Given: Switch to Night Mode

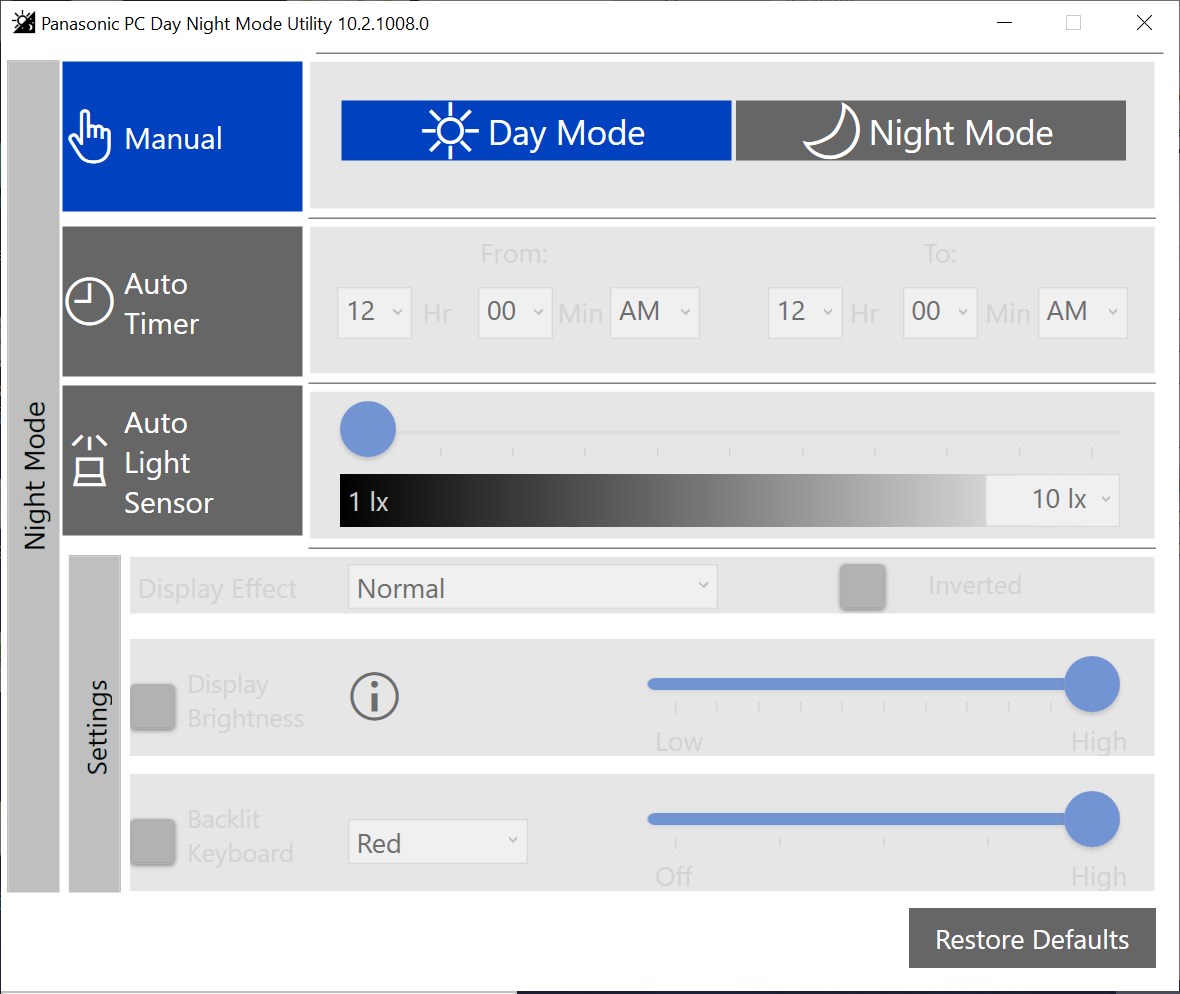Looking at the screenshot, I should pos(931,131).
